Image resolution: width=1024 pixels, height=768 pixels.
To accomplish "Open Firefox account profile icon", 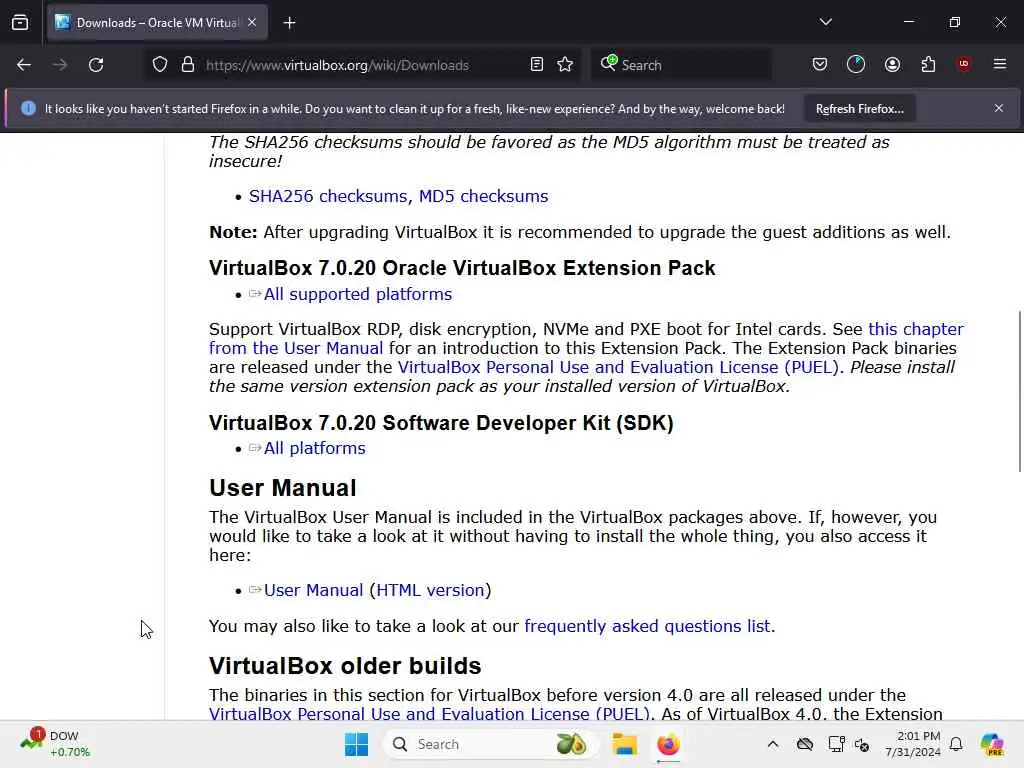I will pyautogui.click(x=892, y=64).
